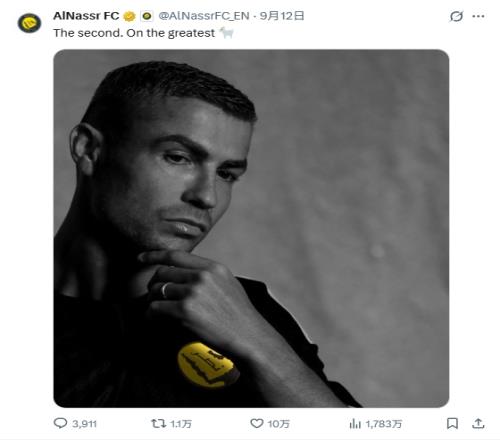Click the 3,911 reply count
The image size is (500, 440).
pyautogui.click(x=84, y=424)
